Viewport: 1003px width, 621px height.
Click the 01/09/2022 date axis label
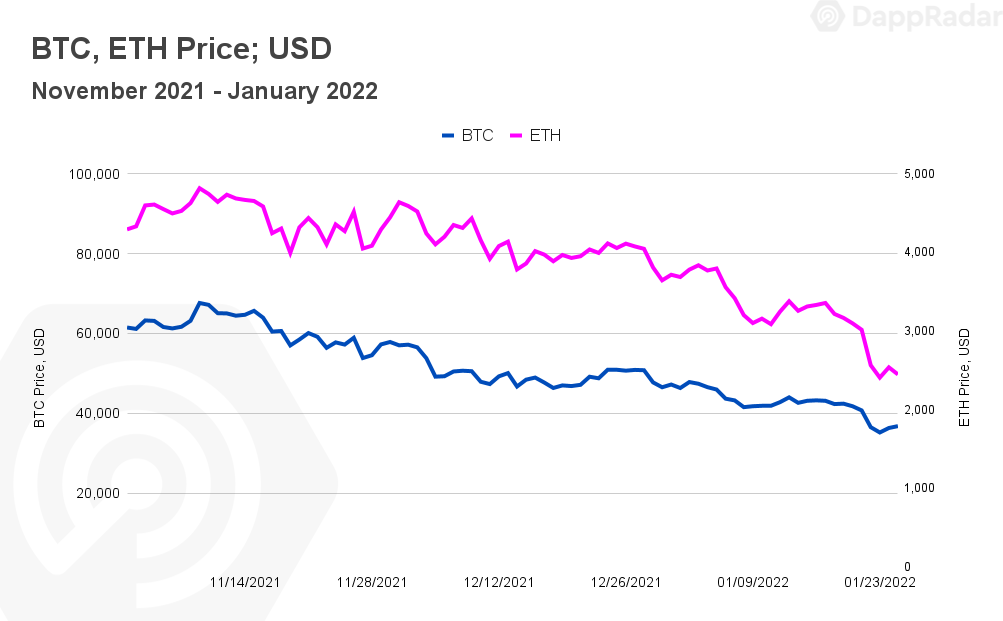pyautogui.click(x=753, y=583)
